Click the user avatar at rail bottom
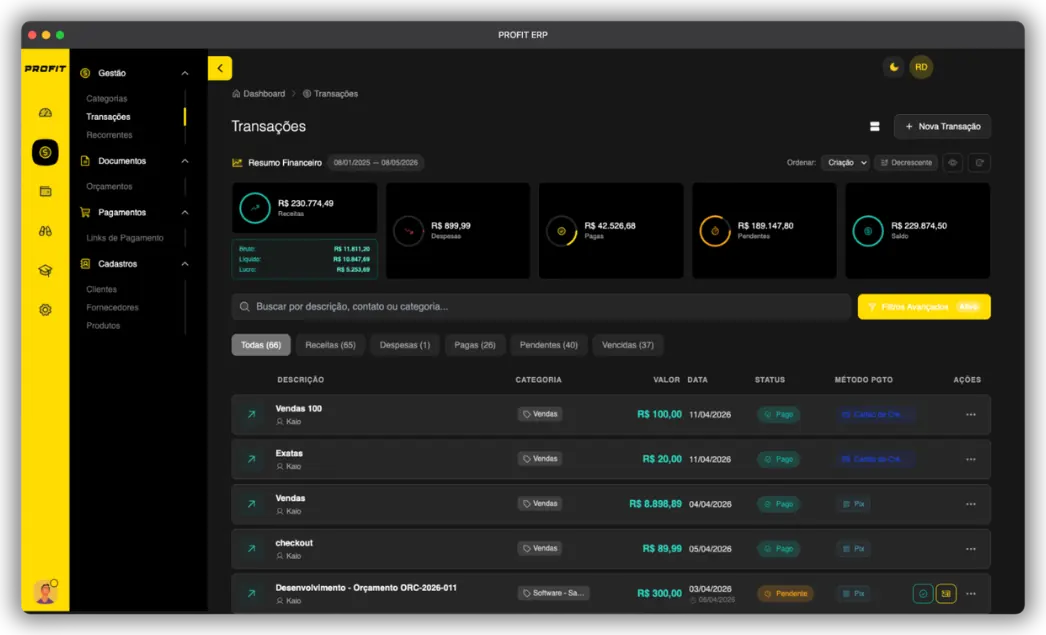Viewport: 1046px width, 635px height. click(45, 592)
